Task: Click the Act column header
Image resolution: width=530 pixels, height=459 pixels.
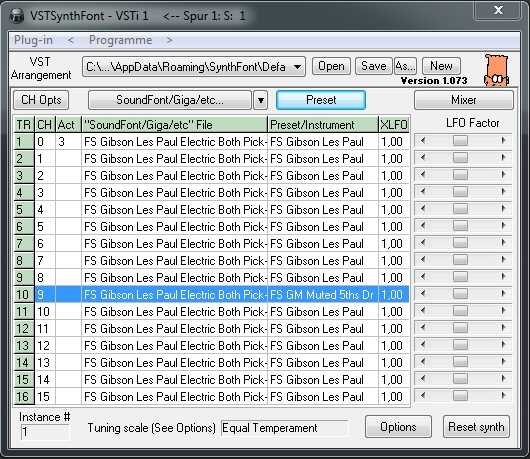Action: [x=68, y=125]
